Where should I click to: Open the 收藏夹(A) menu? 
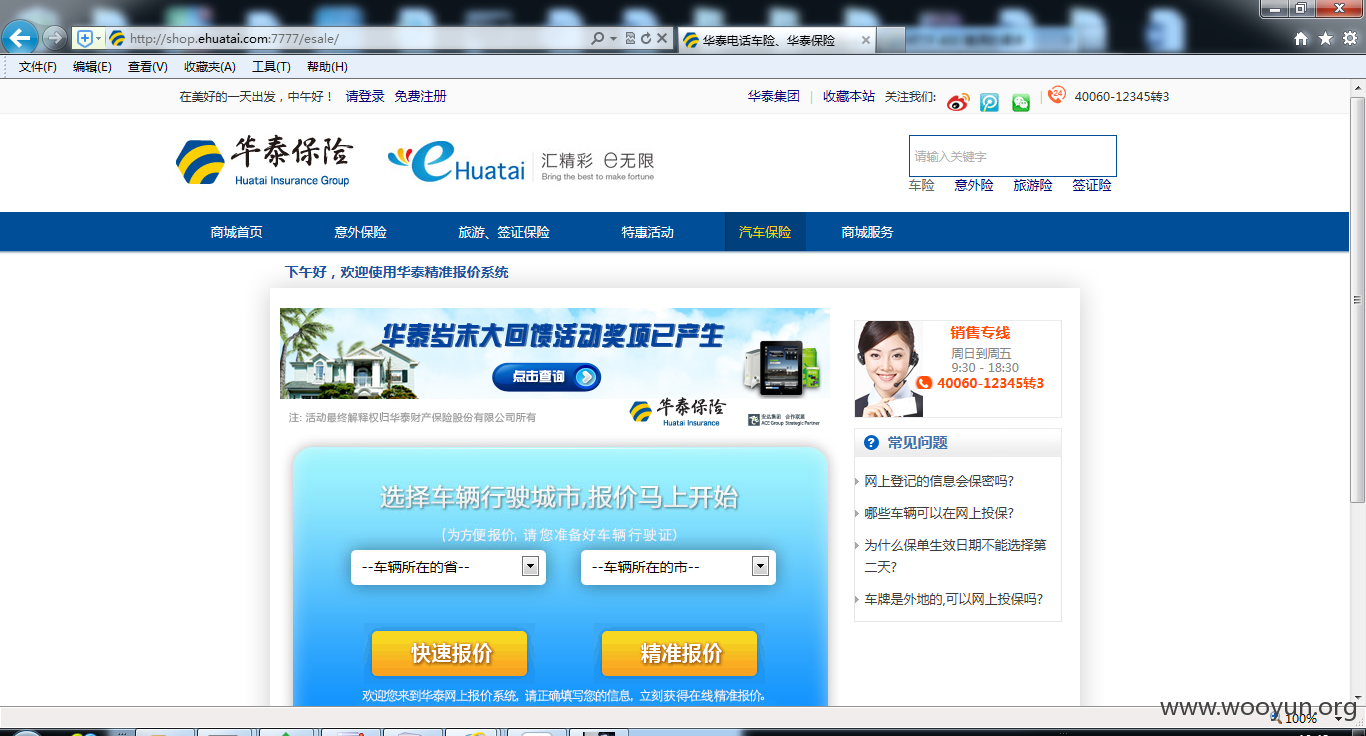coord(210,67)
